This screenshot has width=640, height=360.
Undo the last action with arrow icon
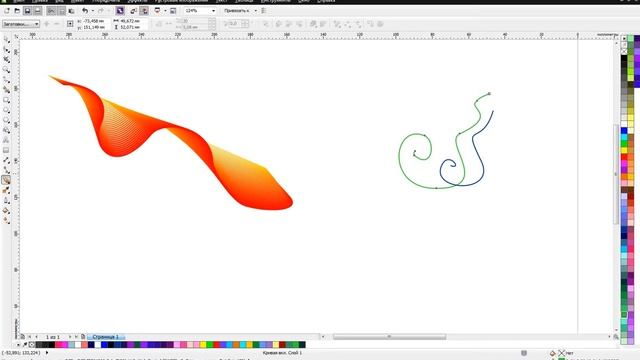point(85,11)
